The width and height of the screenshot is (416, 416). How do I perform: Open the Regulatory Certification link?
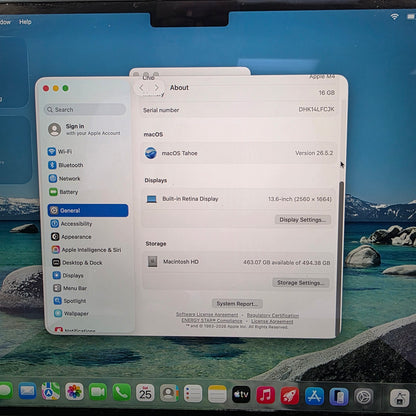pyautogui.click(x=273, y=315)
